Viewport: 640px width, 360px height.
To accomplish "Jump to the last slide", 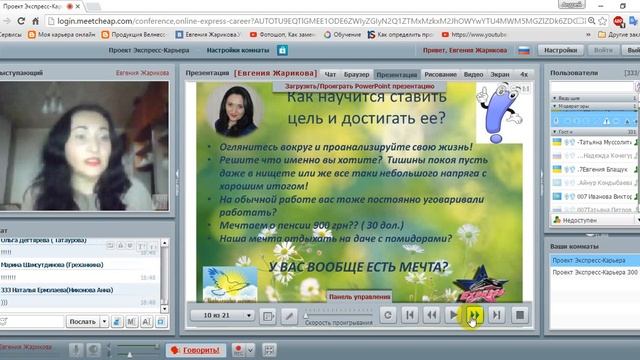I will click(496, 315).
